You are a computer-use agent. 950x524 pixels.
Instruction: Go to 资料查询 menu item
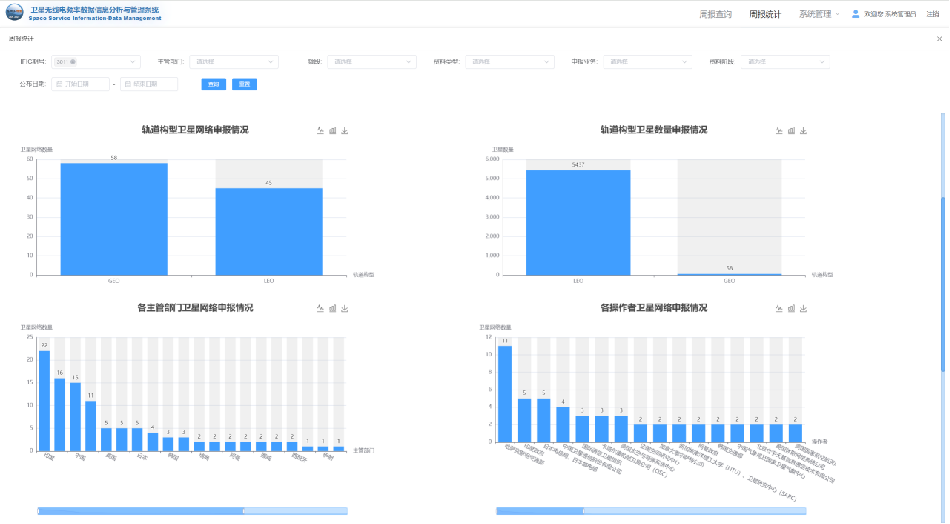715,14
